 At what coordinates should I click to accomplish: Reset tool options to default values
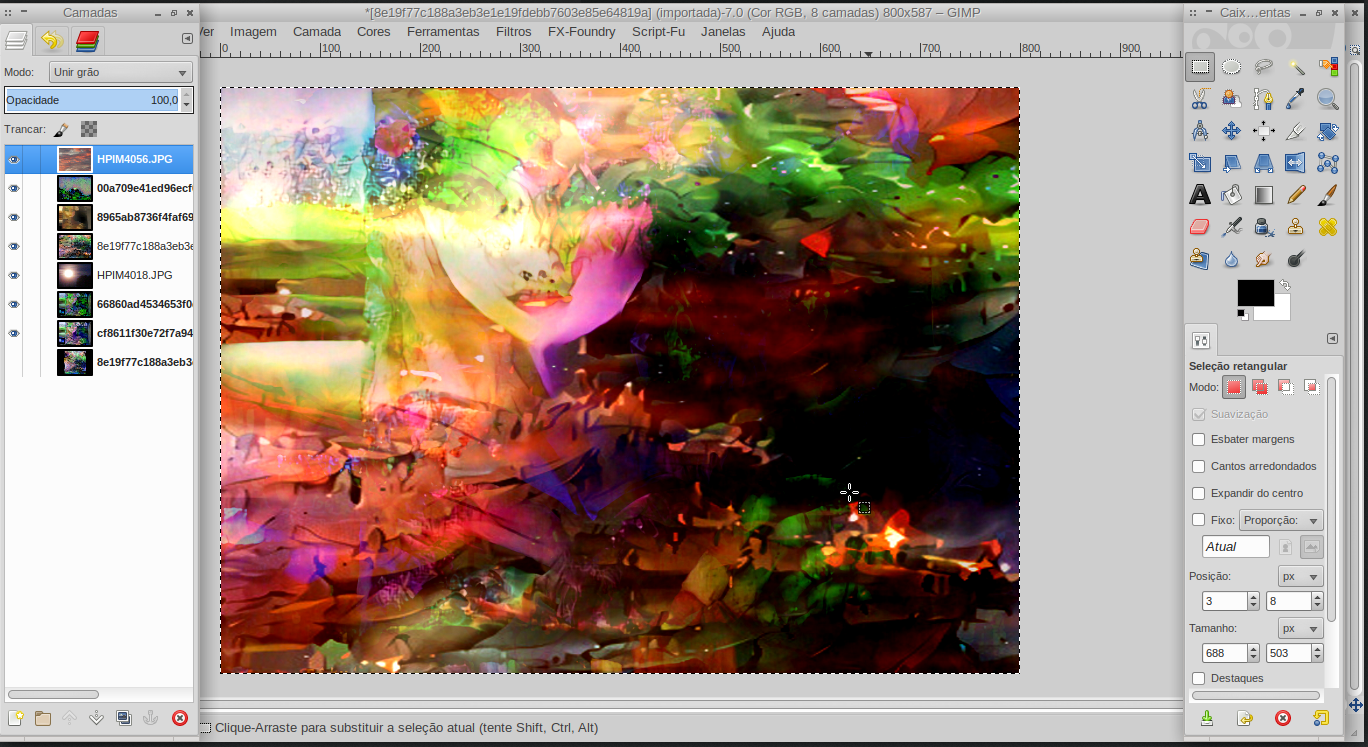(1320, 718)
